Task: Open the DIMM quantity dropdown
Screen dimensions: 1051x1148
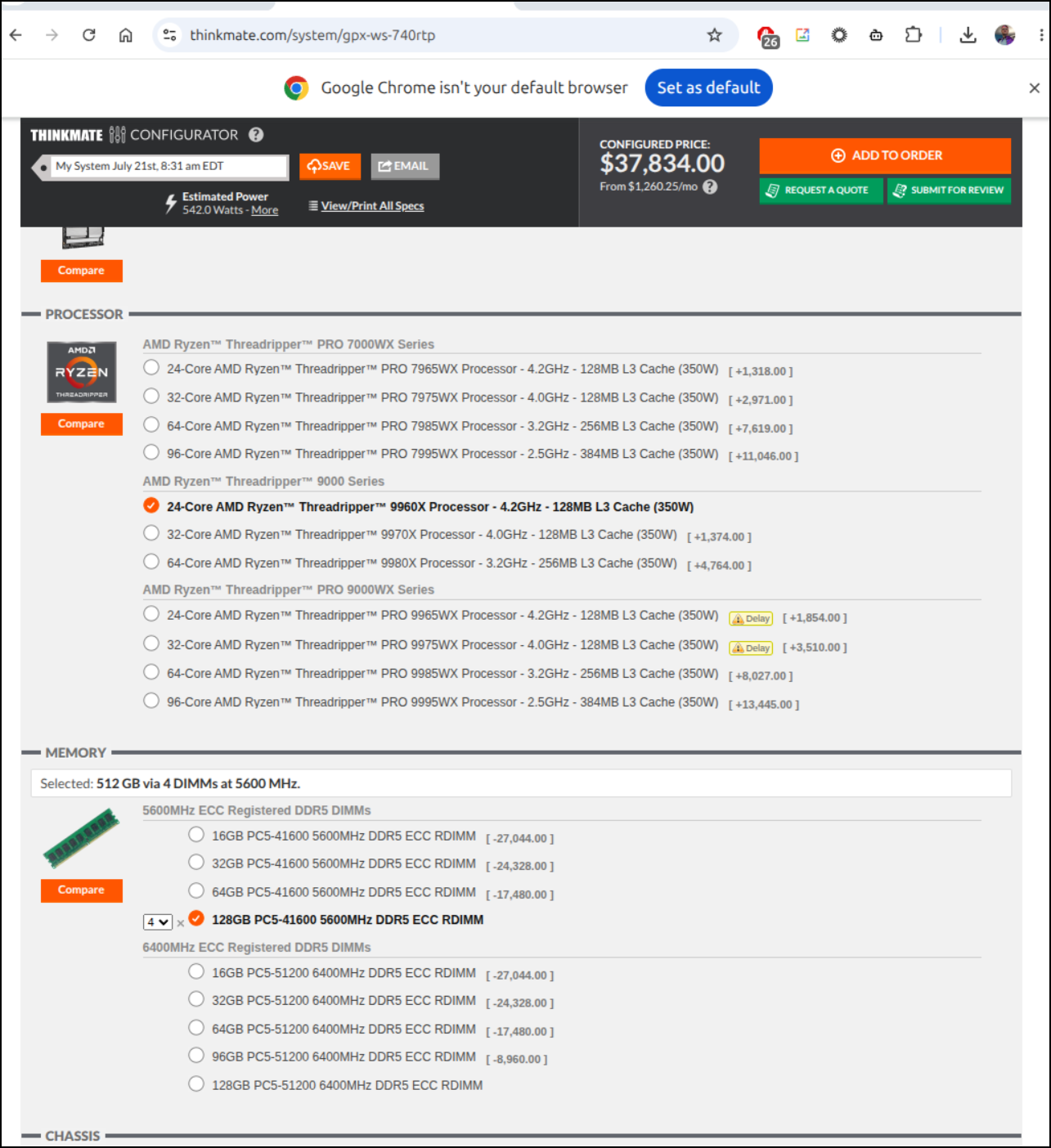Action: (x=158, y=922)
